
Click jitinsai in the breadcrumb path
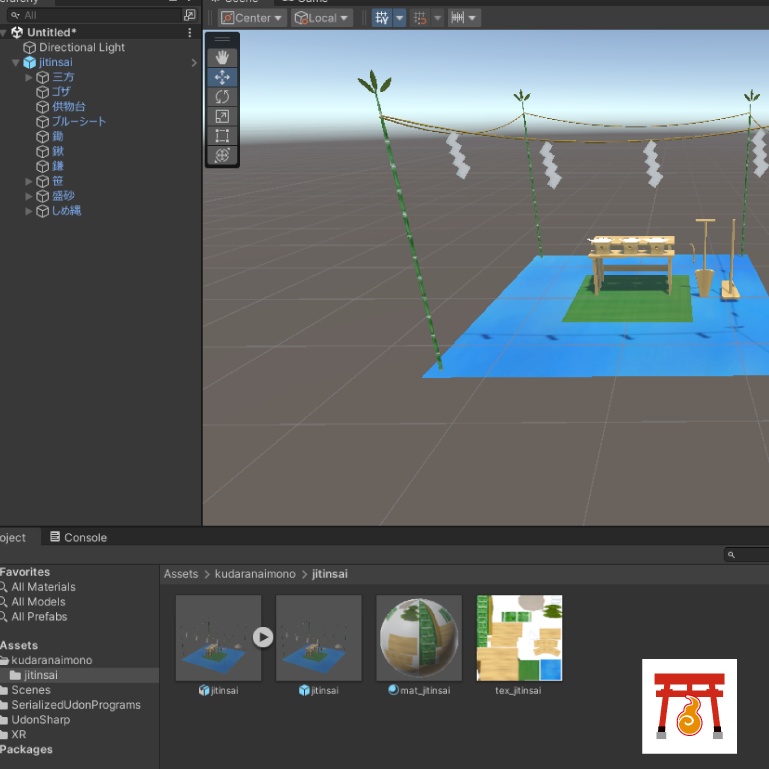(330, 574)
